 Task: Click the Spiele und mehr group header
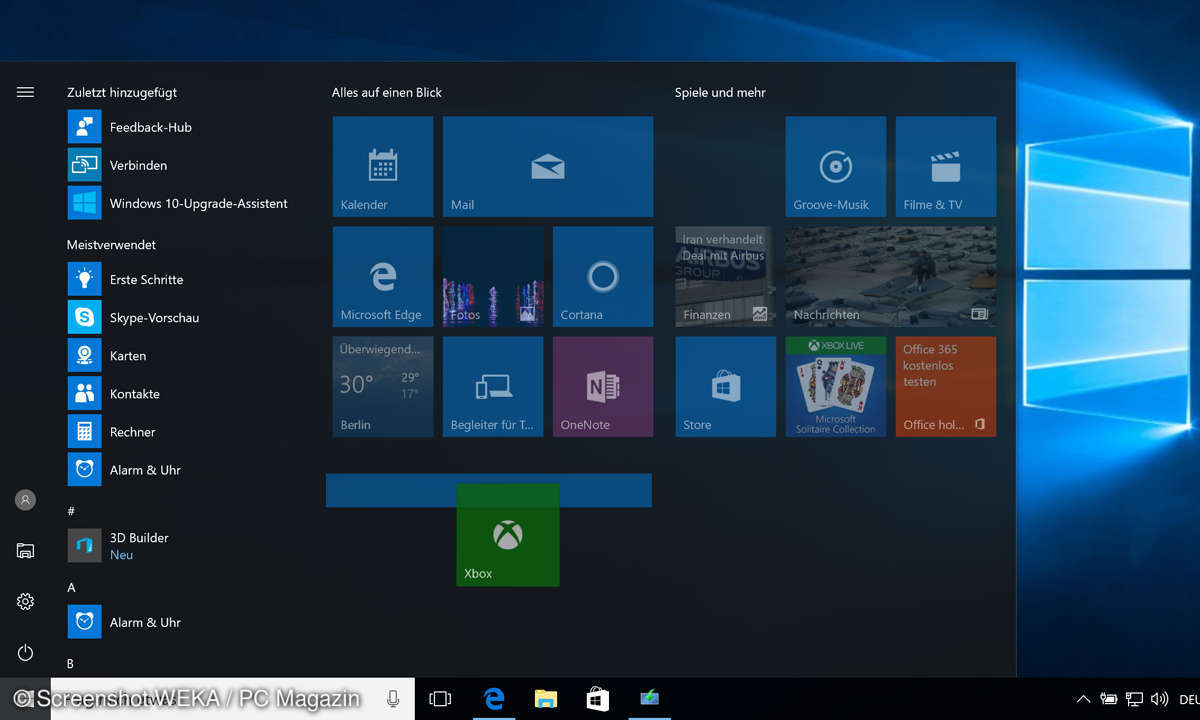tap(720, 92)
